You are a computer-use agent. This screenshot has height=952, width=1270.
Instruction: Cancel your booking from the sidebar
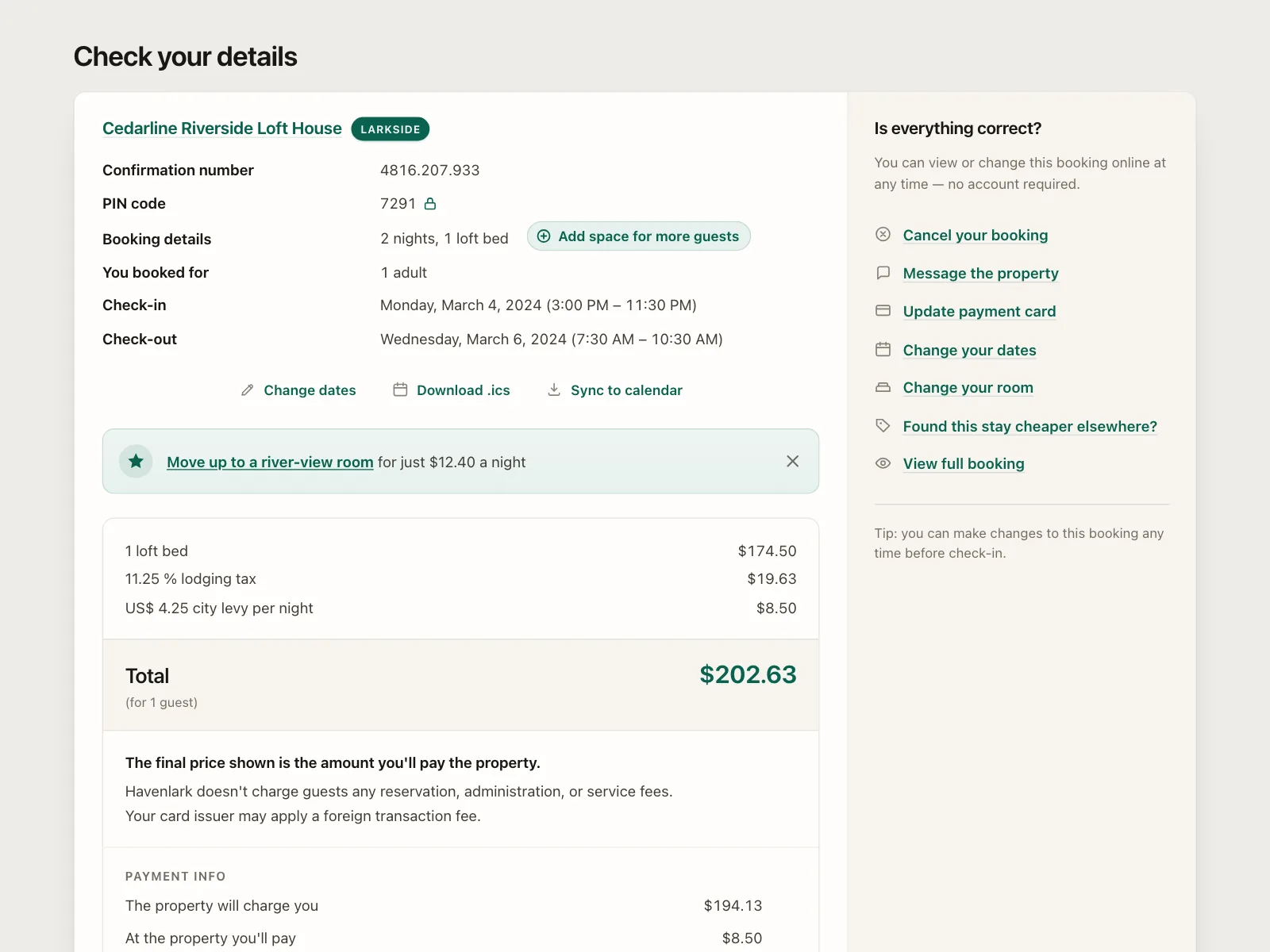(976, 235)
